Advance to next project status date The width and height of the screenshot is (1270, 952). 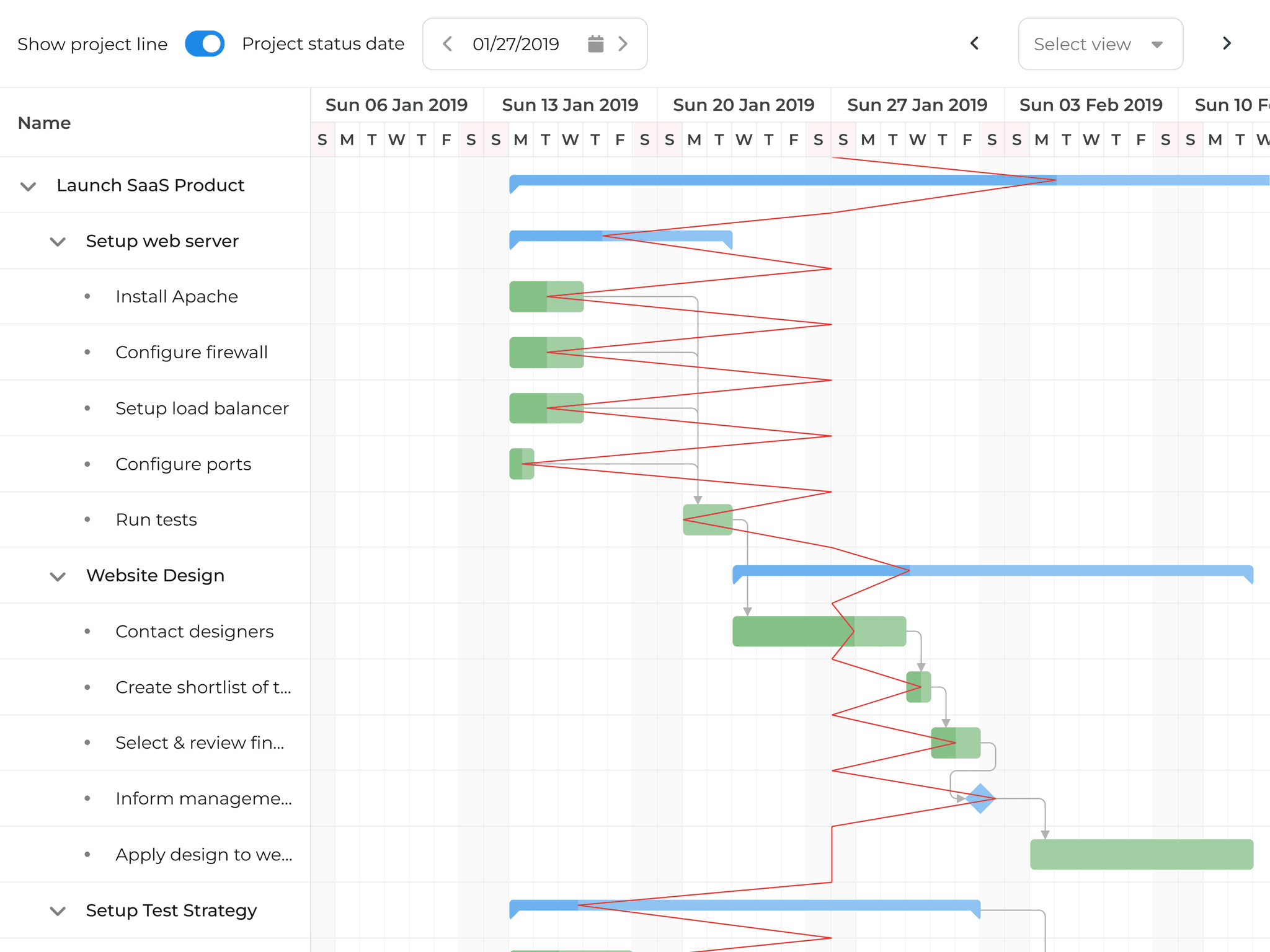[623, 44]
